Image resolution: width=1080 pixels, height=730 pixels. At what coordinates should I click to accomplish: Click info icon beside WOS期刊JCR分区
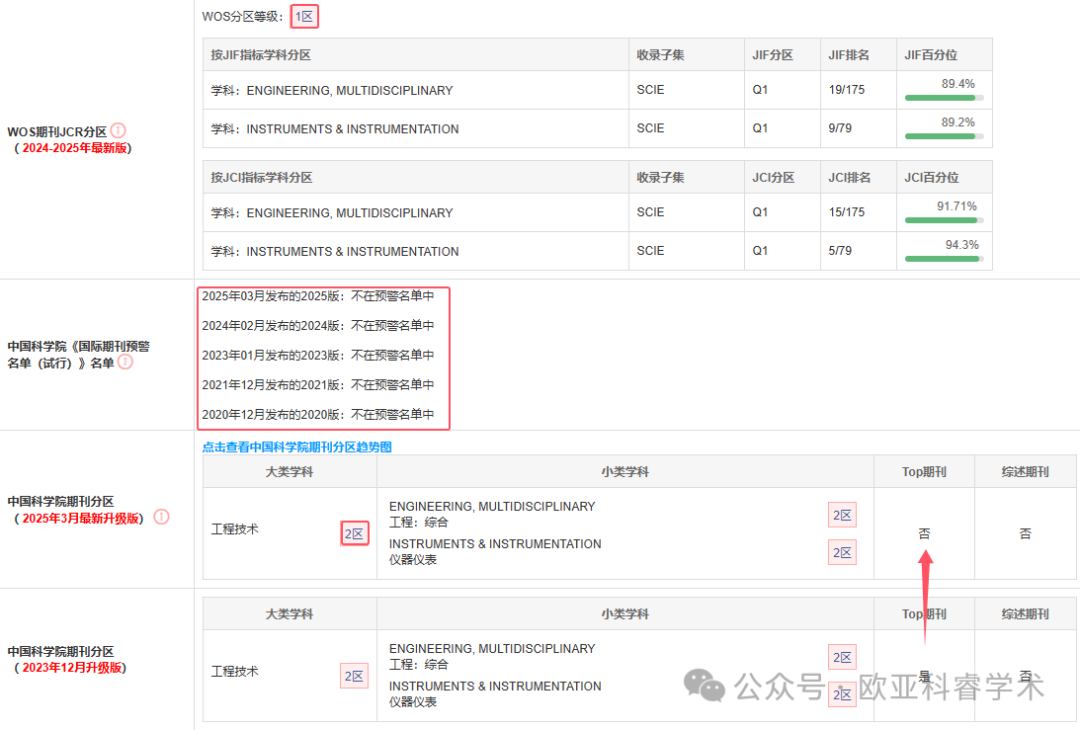pos(118,130)
